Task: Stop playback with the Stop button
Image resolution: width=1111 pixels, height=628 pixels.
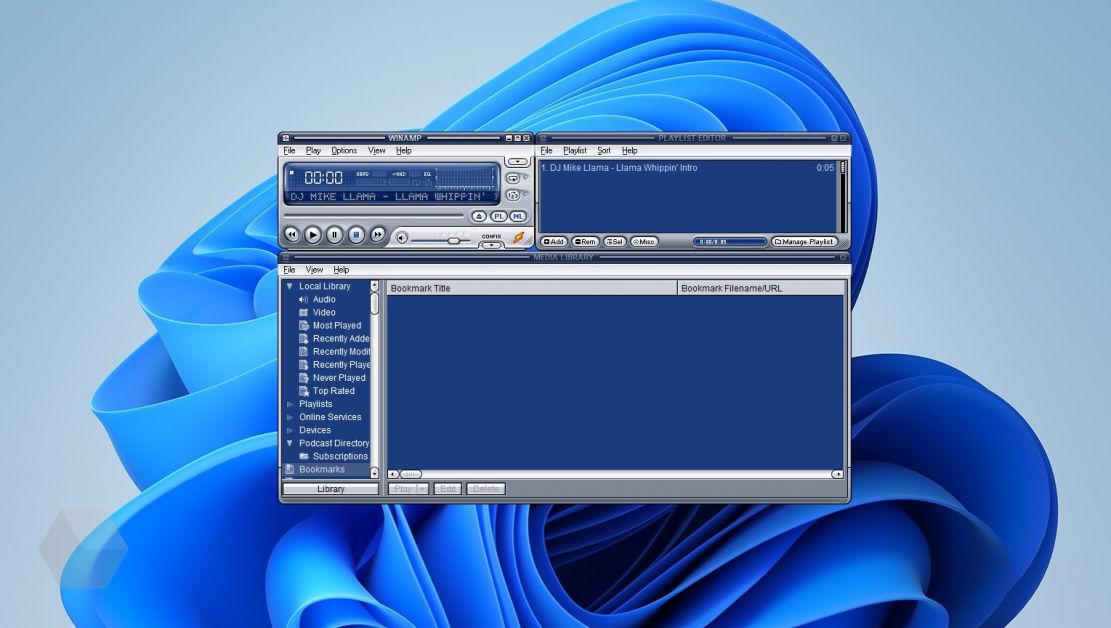Action: click(x=356, y=235)
